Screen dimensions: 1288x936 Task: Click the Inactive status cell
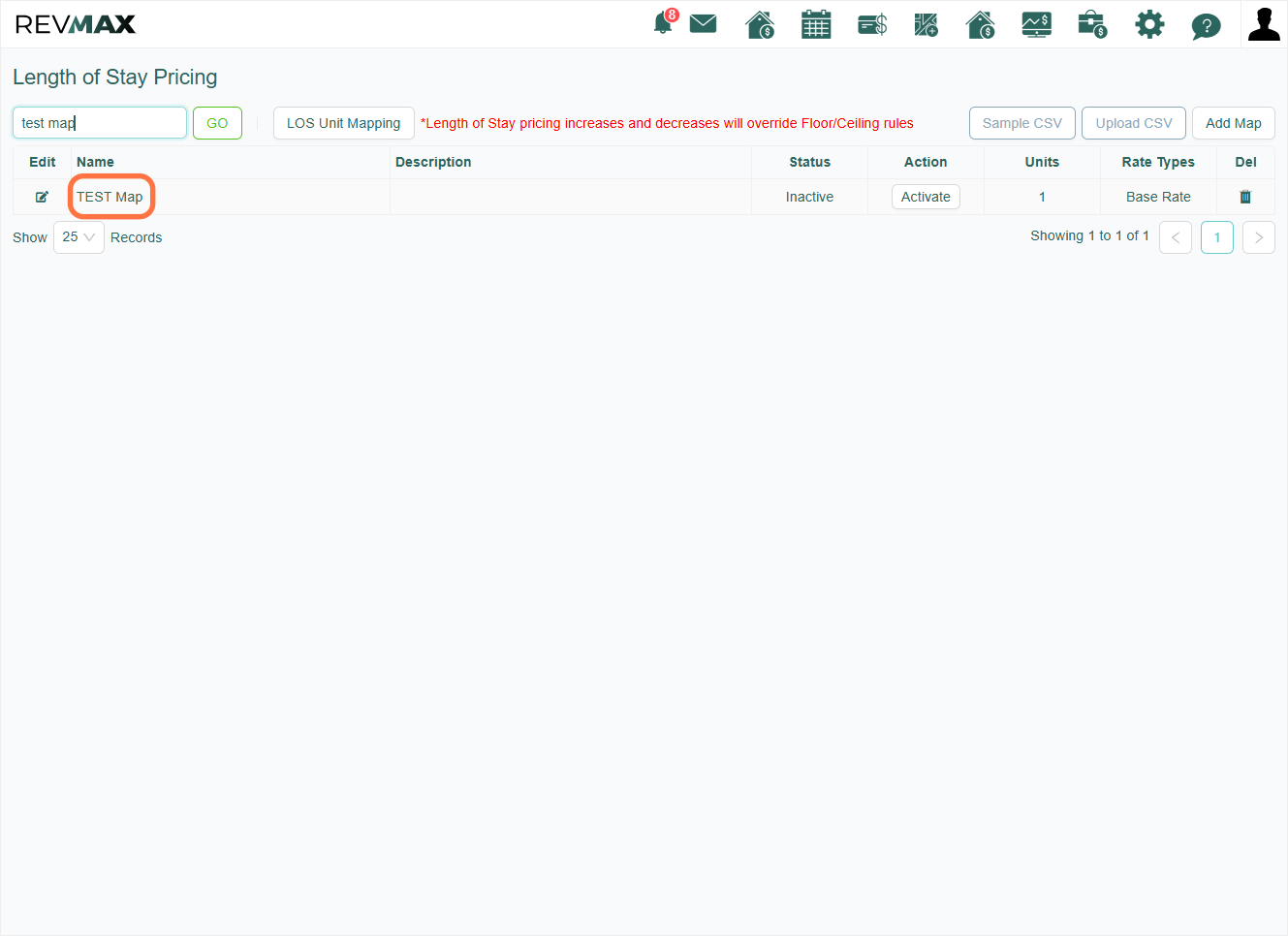tap(809, 197)
